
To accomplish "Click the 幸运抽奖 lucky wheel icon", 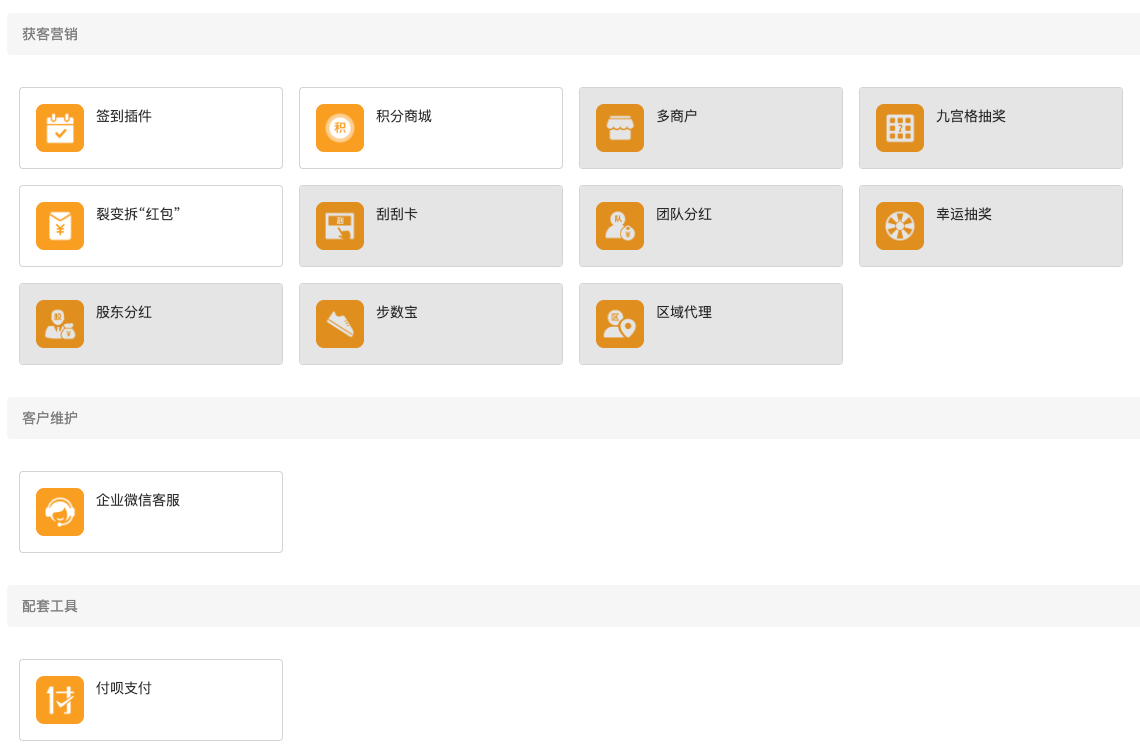I will click(x=900, y=226).
